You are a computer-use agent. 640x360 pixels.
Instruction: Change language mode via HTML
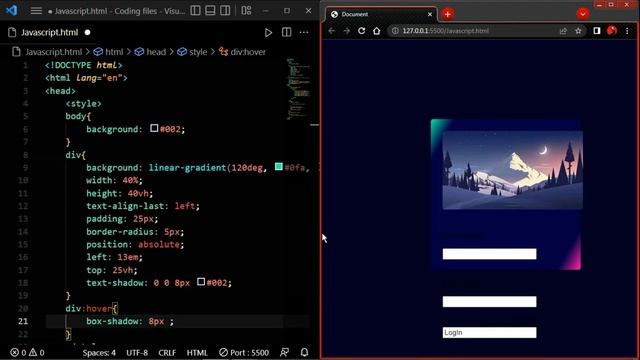(x=197, y=352)
